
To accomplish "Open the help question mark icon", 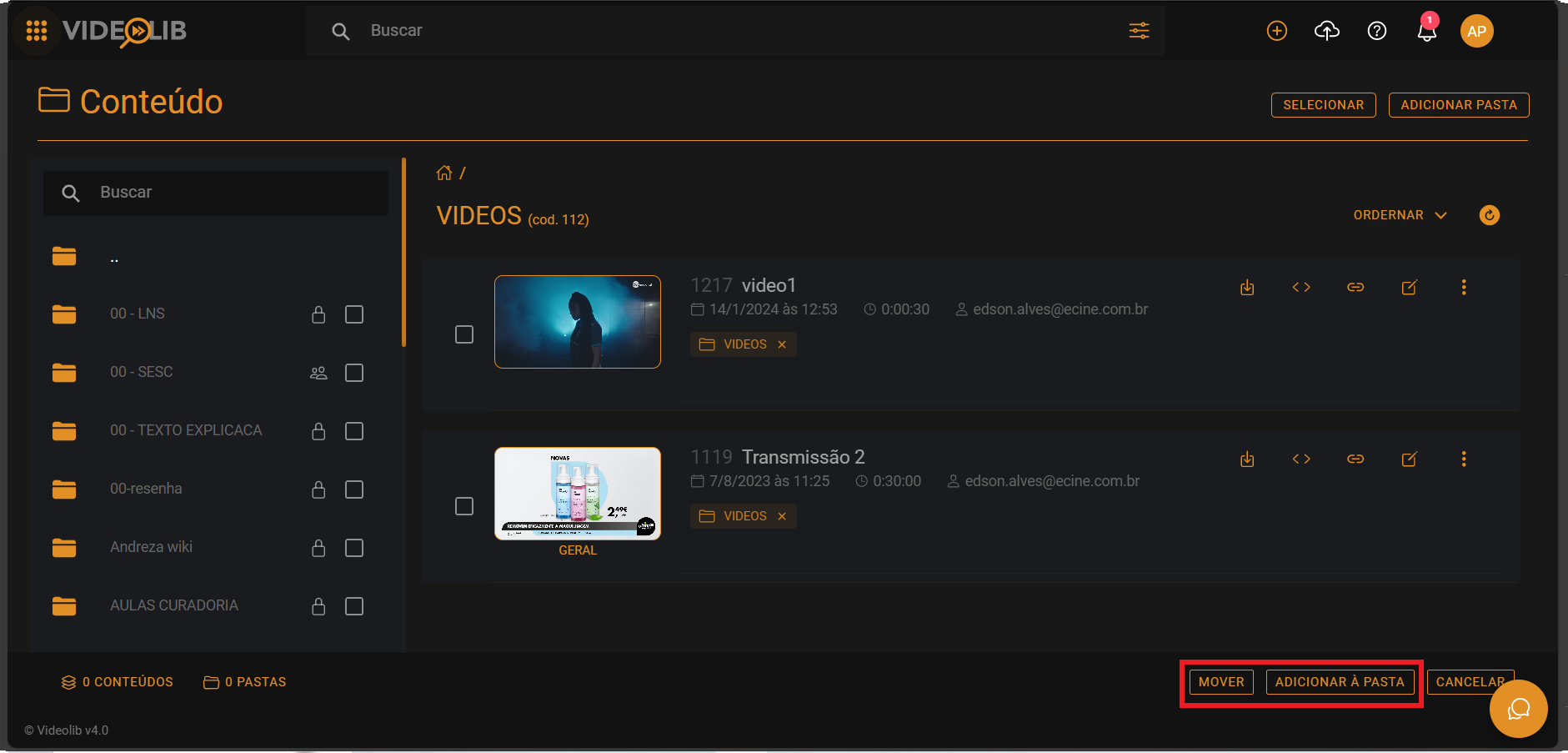I will pyautogui.click(x=1377, y=31).
